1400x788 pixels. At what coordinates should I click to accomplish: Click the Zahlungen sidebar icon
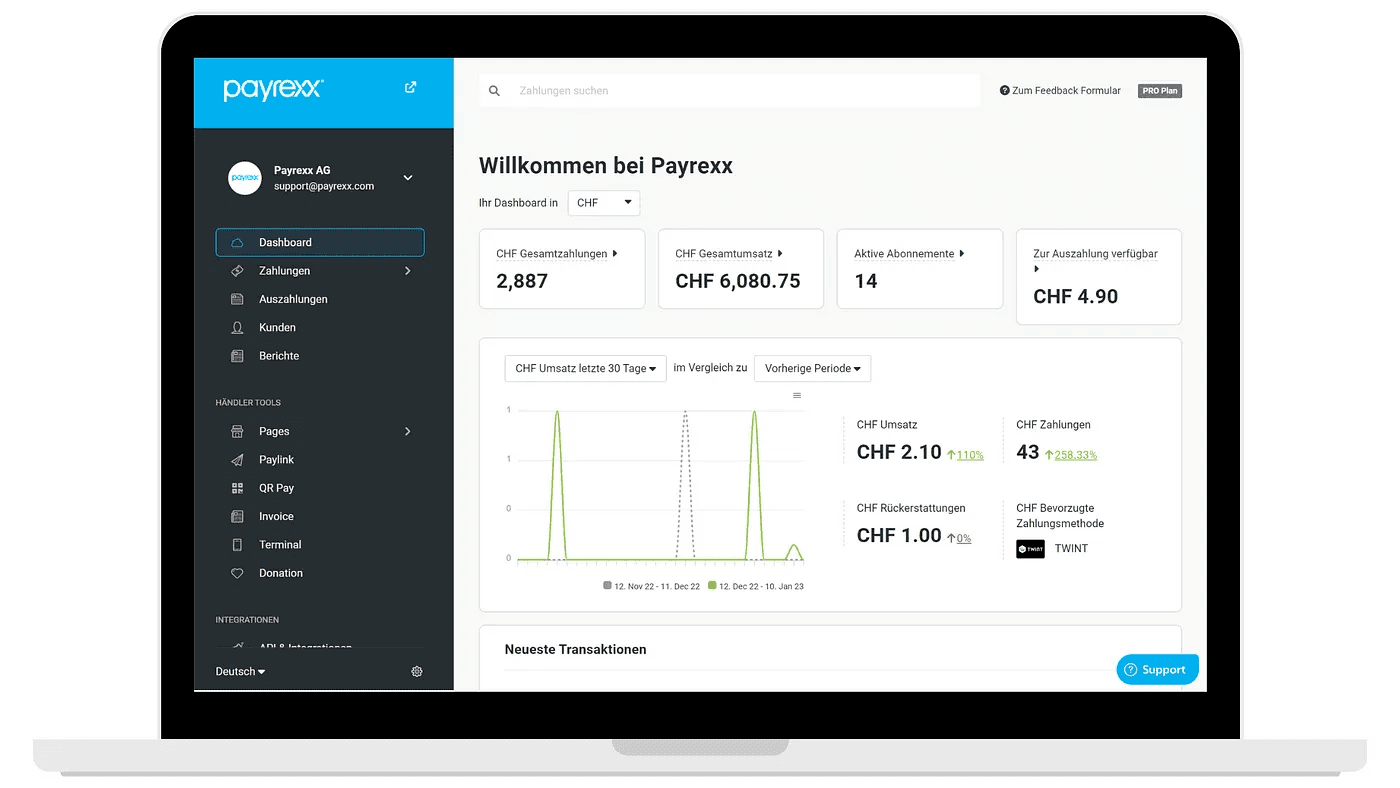(237, 271)
